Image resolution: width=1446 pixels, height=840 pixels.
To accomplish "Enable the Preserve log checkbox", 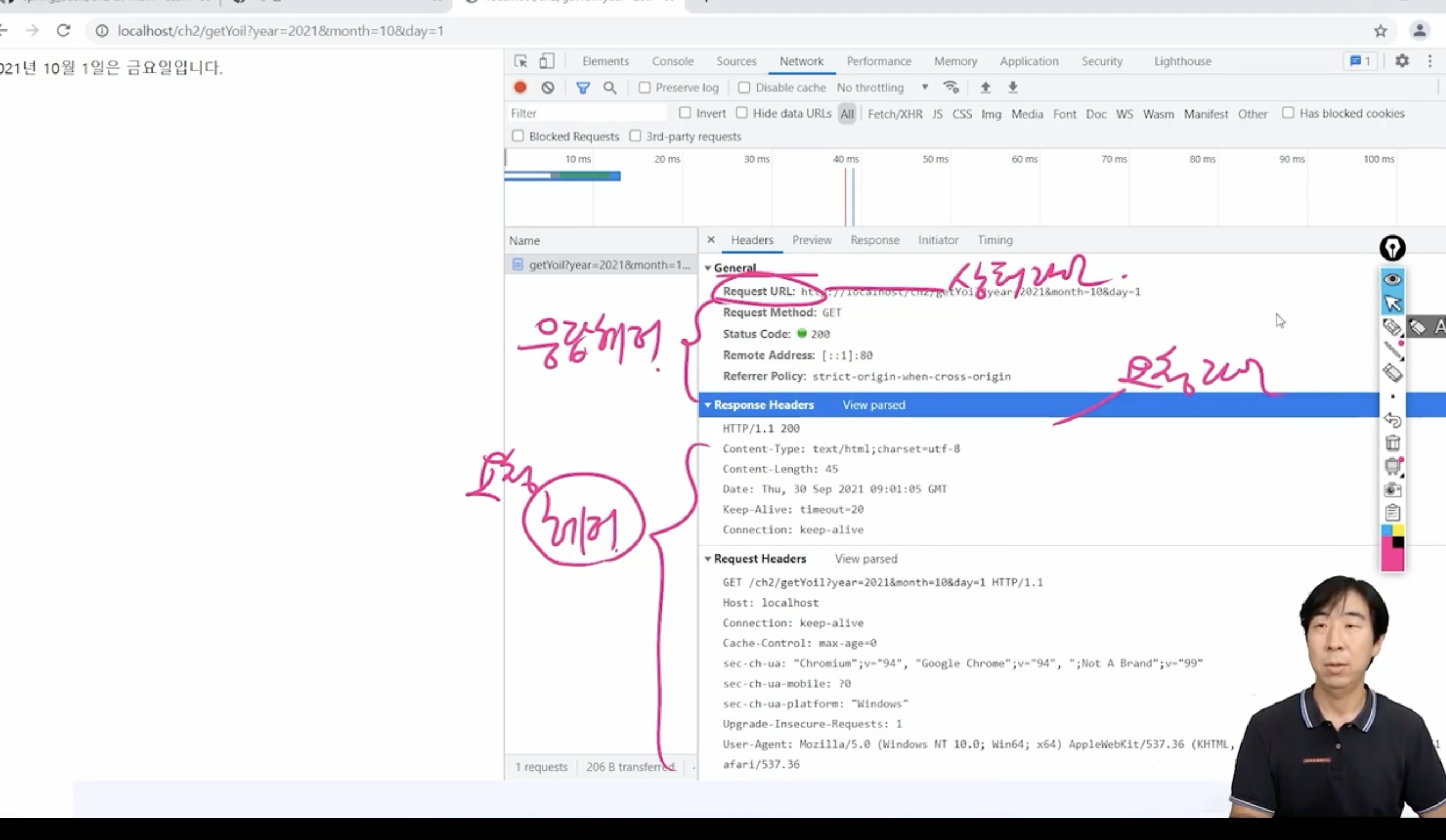I will point(644,87).
